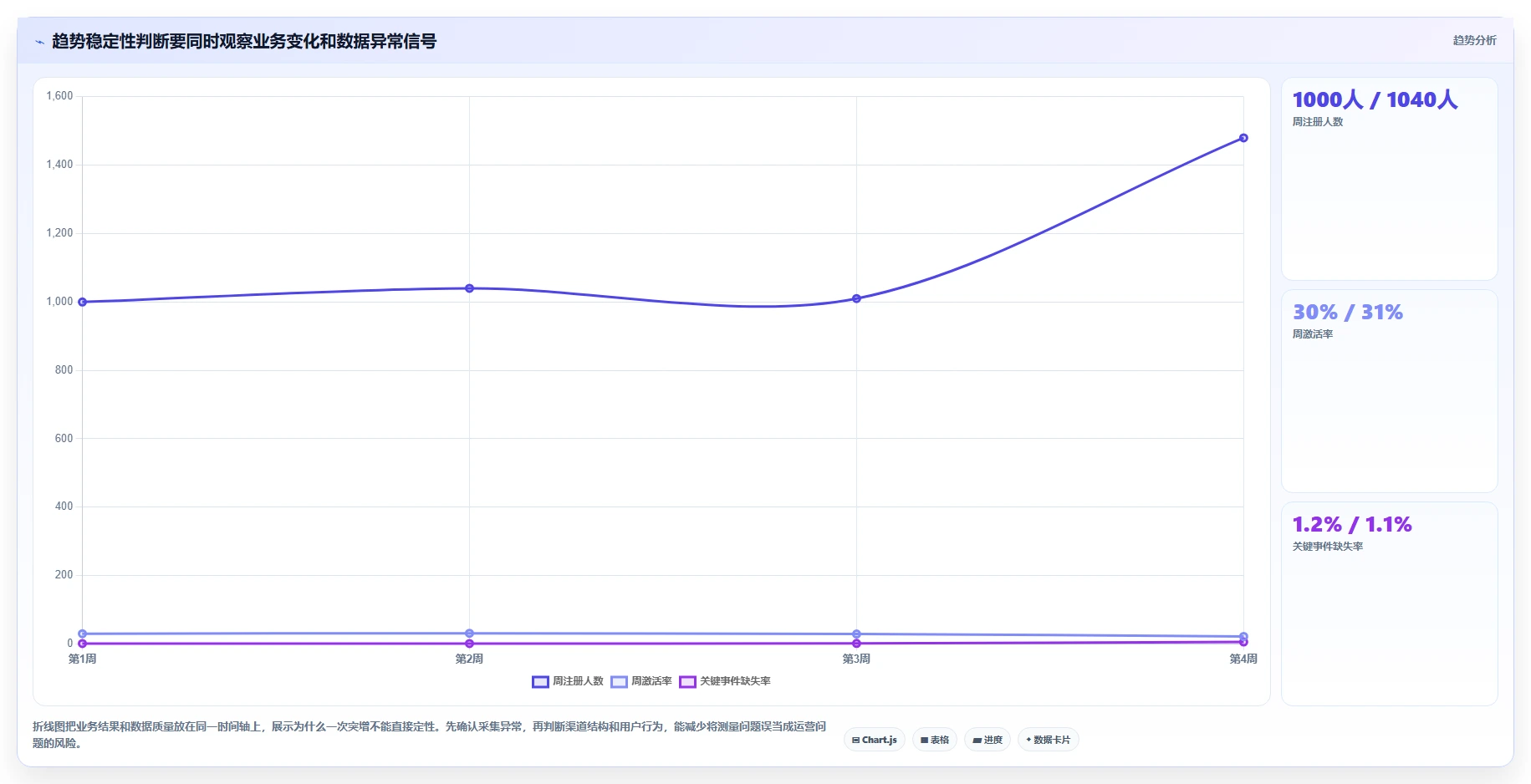
Task: Select the 周注册人数 data point at 第1周
Action: [82, 302]
